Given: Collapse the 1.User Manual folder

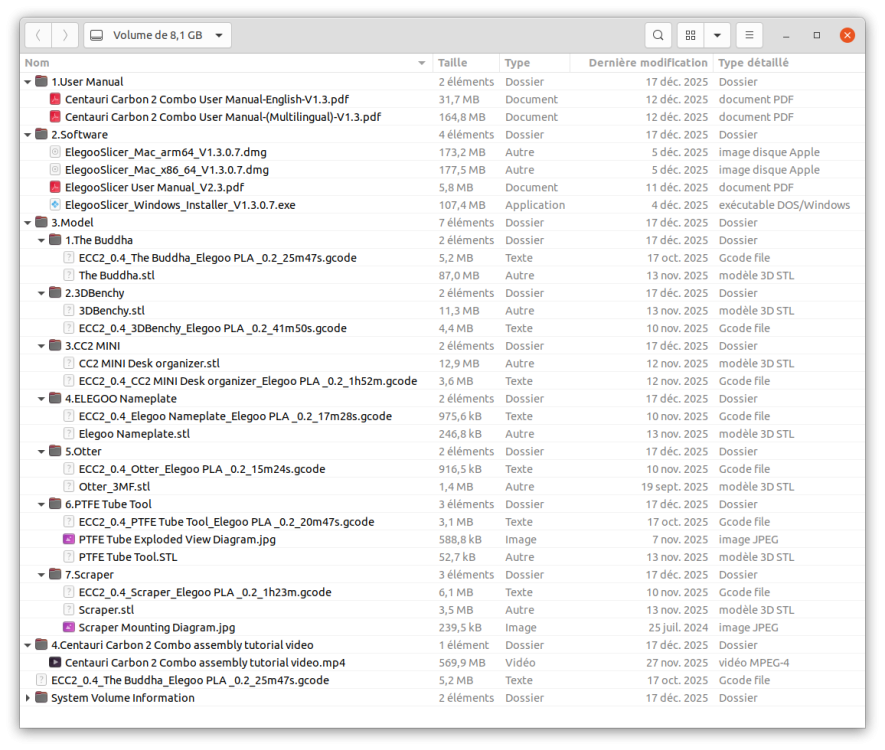Looking at the screenshot, I should click(x=28, y=82).
